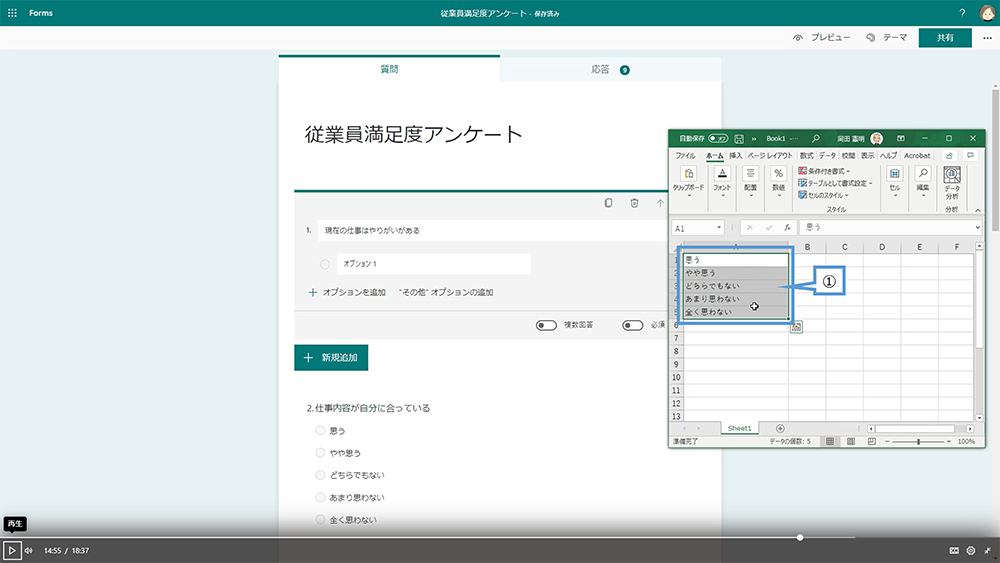Switch to the 応答 tab in Forms
Screen dimensions: 1000x563
[x=610, y=69]
